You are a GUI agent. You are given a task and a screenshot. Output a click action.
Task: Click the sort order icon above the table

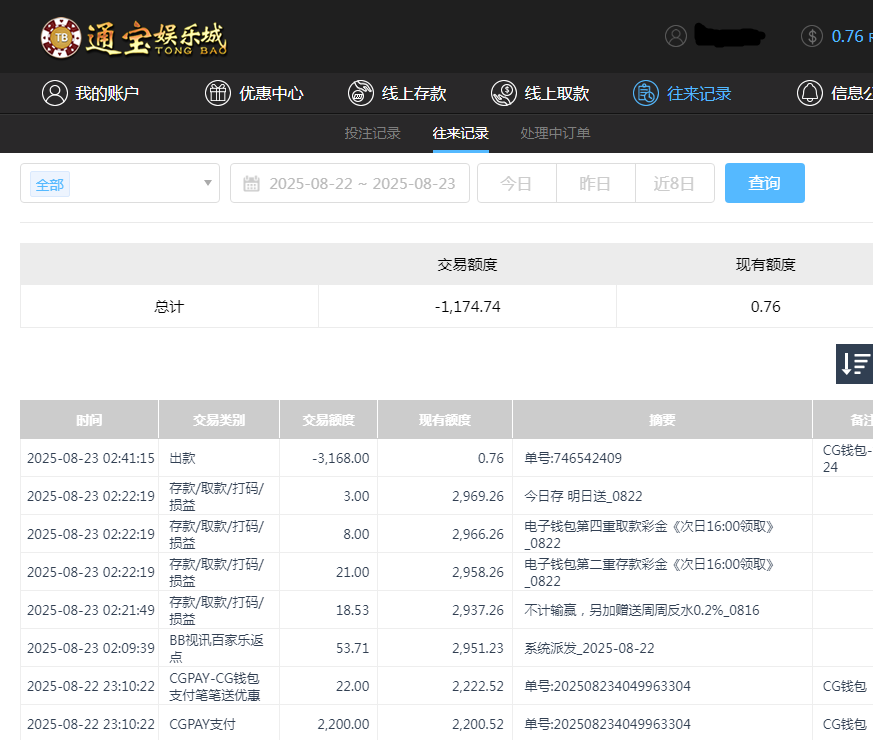click(854, 364)
